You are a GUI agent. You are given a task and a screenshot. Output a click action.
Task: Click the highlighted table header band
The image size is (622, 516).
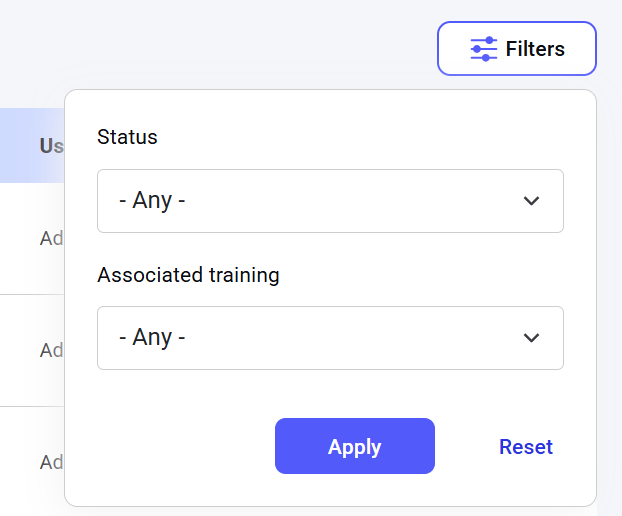[32, 145]
